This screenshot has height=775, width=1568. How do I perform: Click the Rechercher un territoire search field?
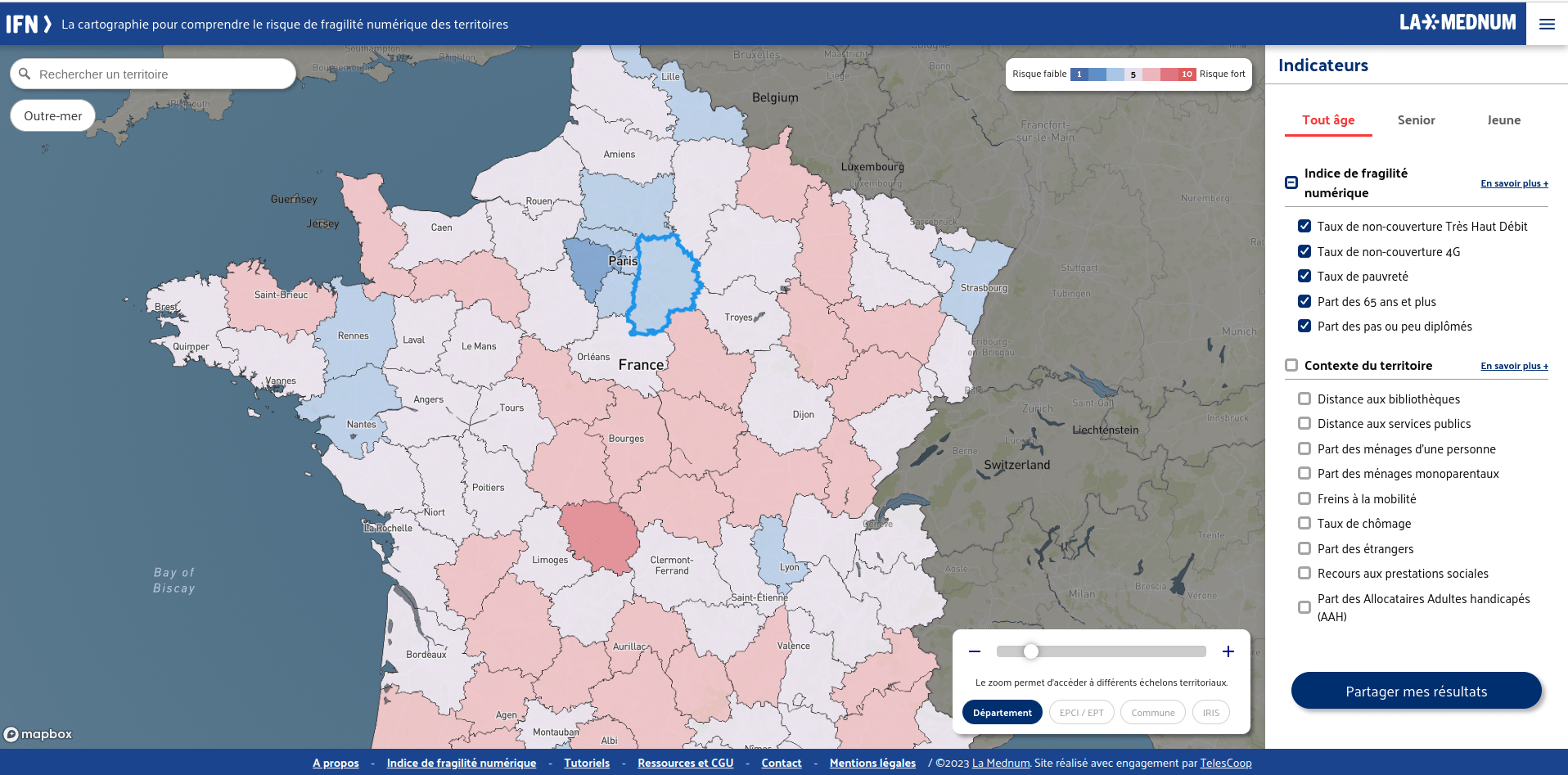[151, 73]
